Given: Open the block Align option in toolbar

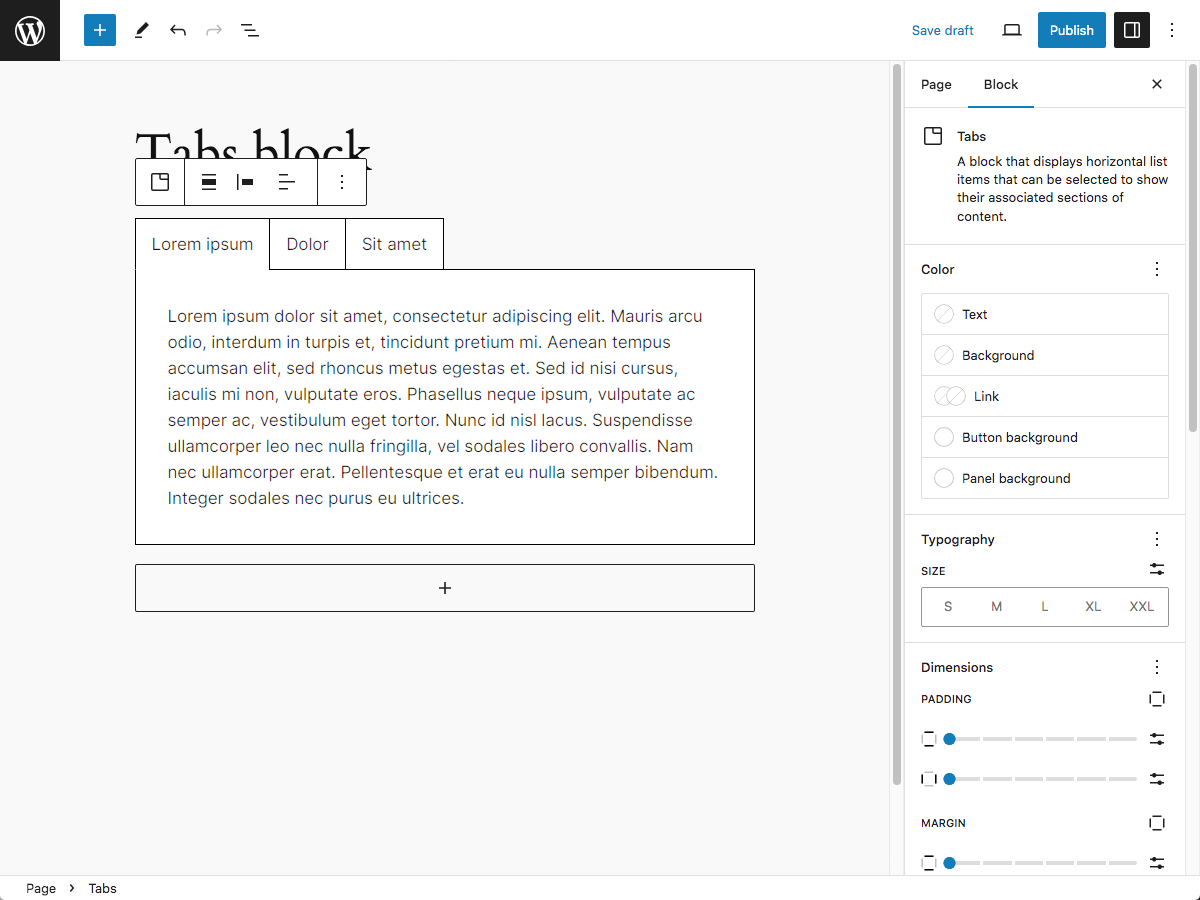Looking at the screenshot, I should (209, 182).
